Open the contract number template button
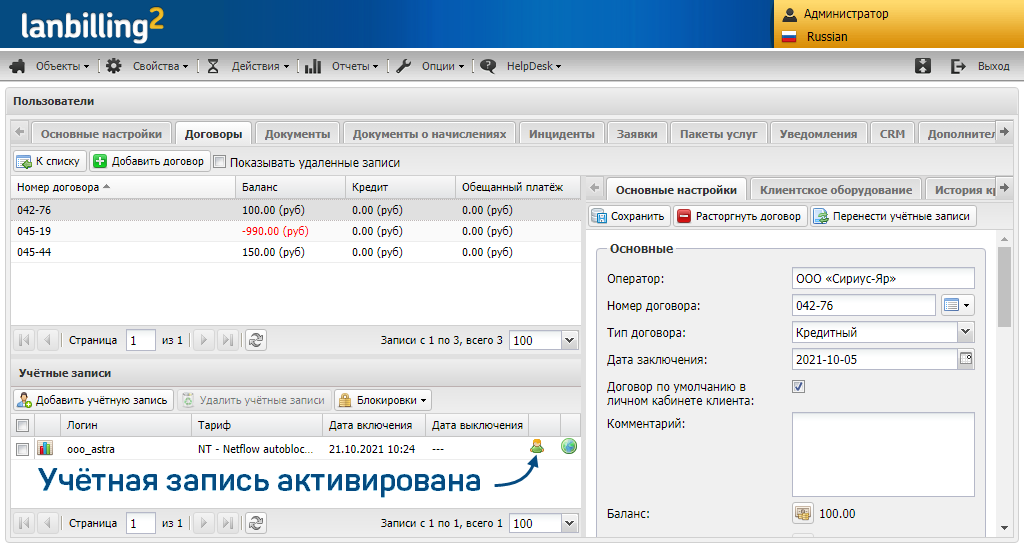This screenshot has width=1024, height=545. [x=957, y=305]
